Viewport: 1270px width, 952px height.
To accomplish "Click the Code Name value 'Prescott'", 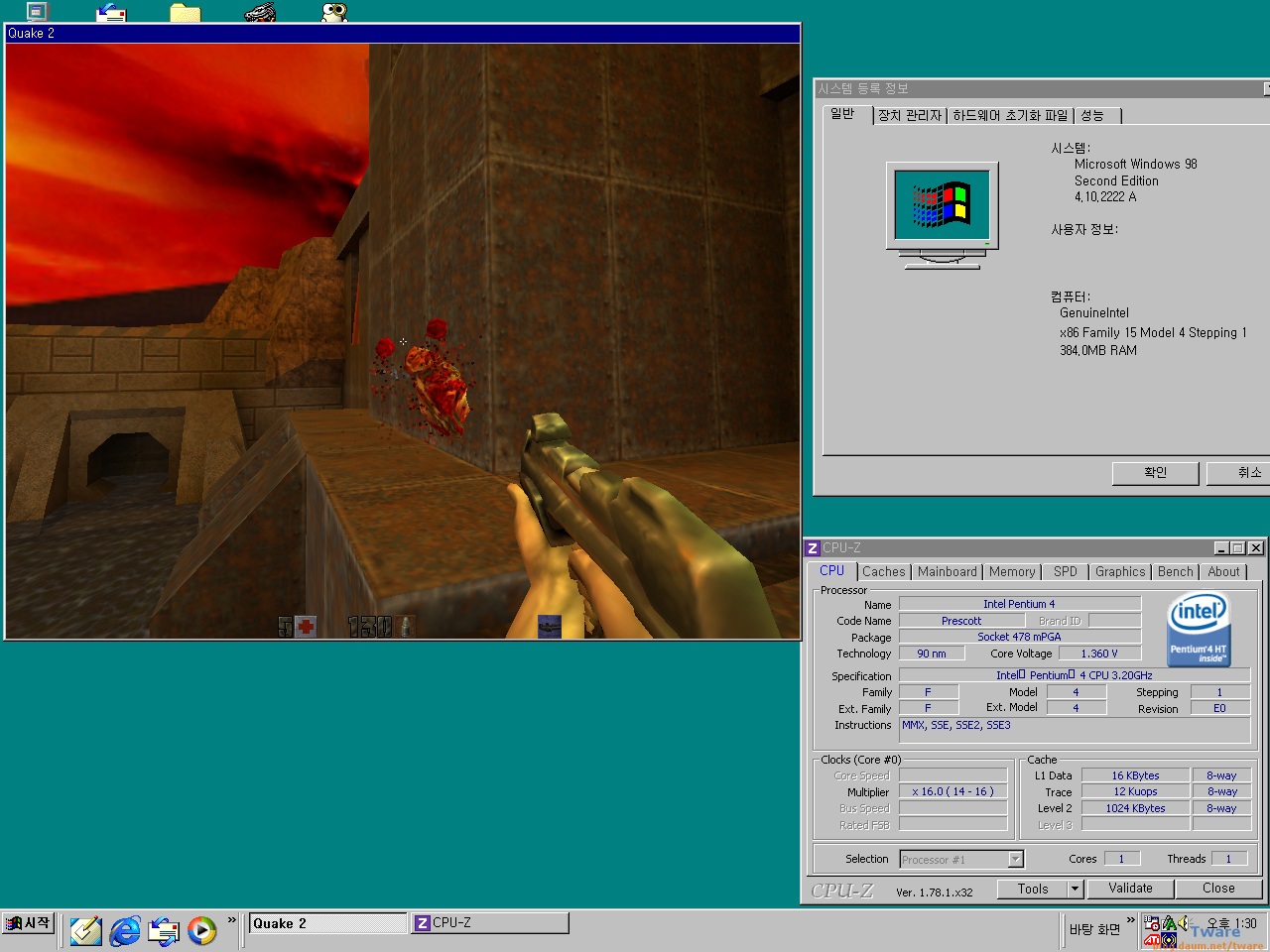I will click(x=961, y=621).
